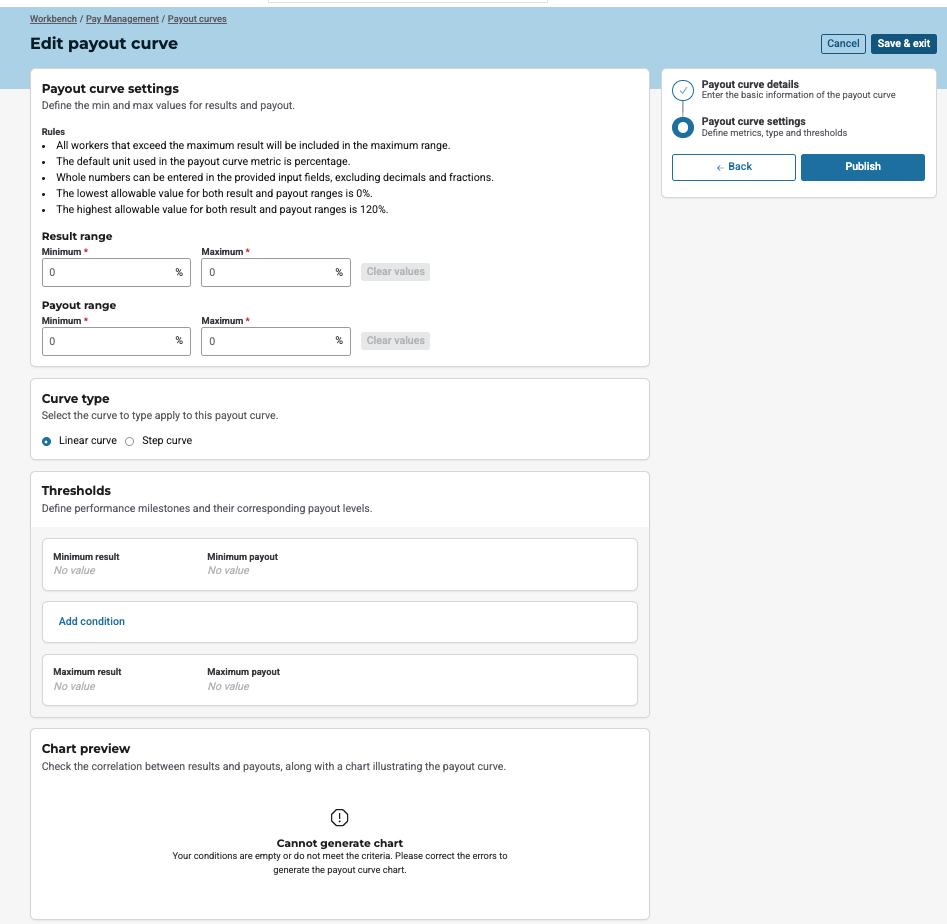The image size is (947, 924).
Task: Open the Workbench breadcrumb link
Action: click(x=53, y=19)
